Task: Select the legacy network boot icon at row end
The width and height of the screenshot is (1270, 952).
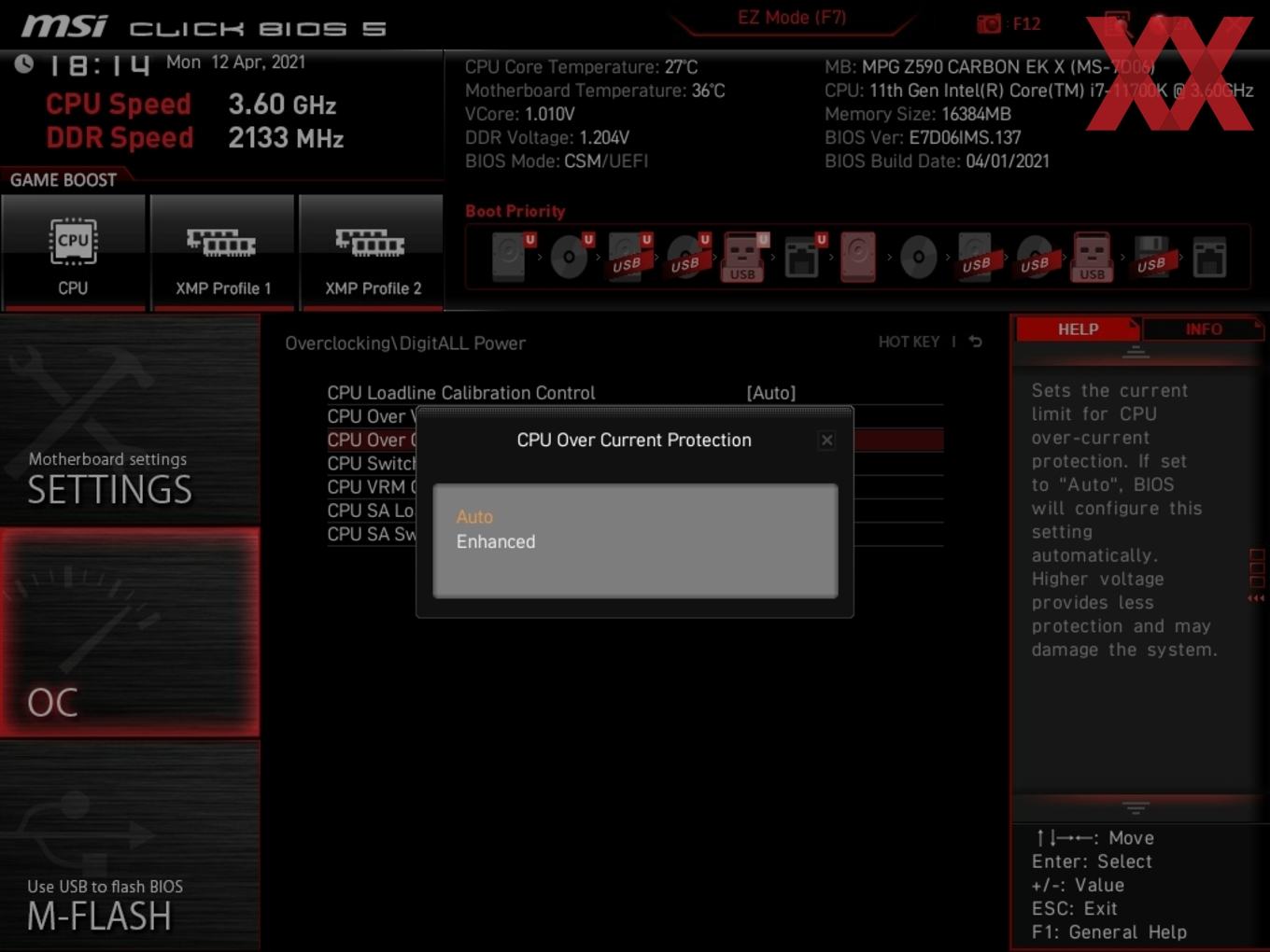Action: 1209,256
